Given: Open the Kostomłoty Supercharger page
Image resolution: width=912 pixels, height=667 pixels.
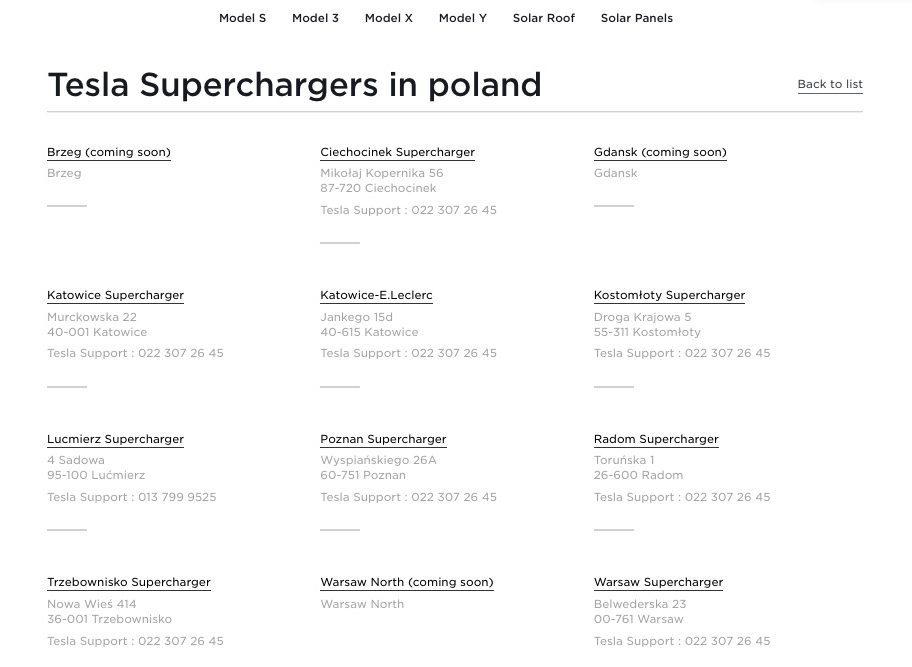Looking at the screenshot, I should pos(669,295).
